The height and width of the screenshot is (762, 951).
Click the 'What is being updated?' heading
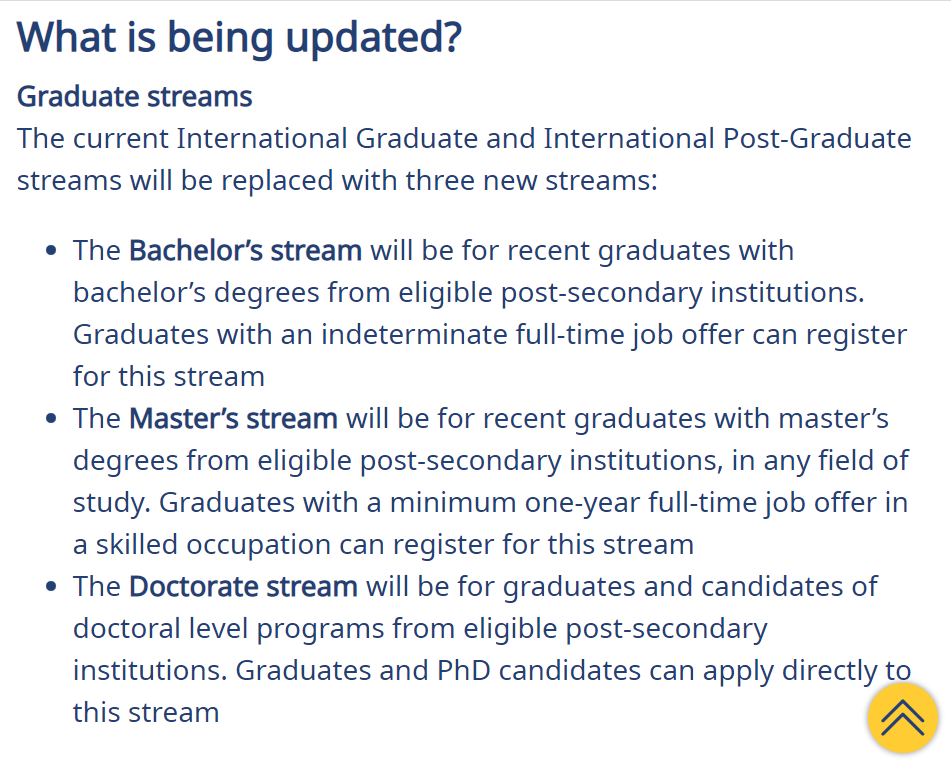[240, 38]
